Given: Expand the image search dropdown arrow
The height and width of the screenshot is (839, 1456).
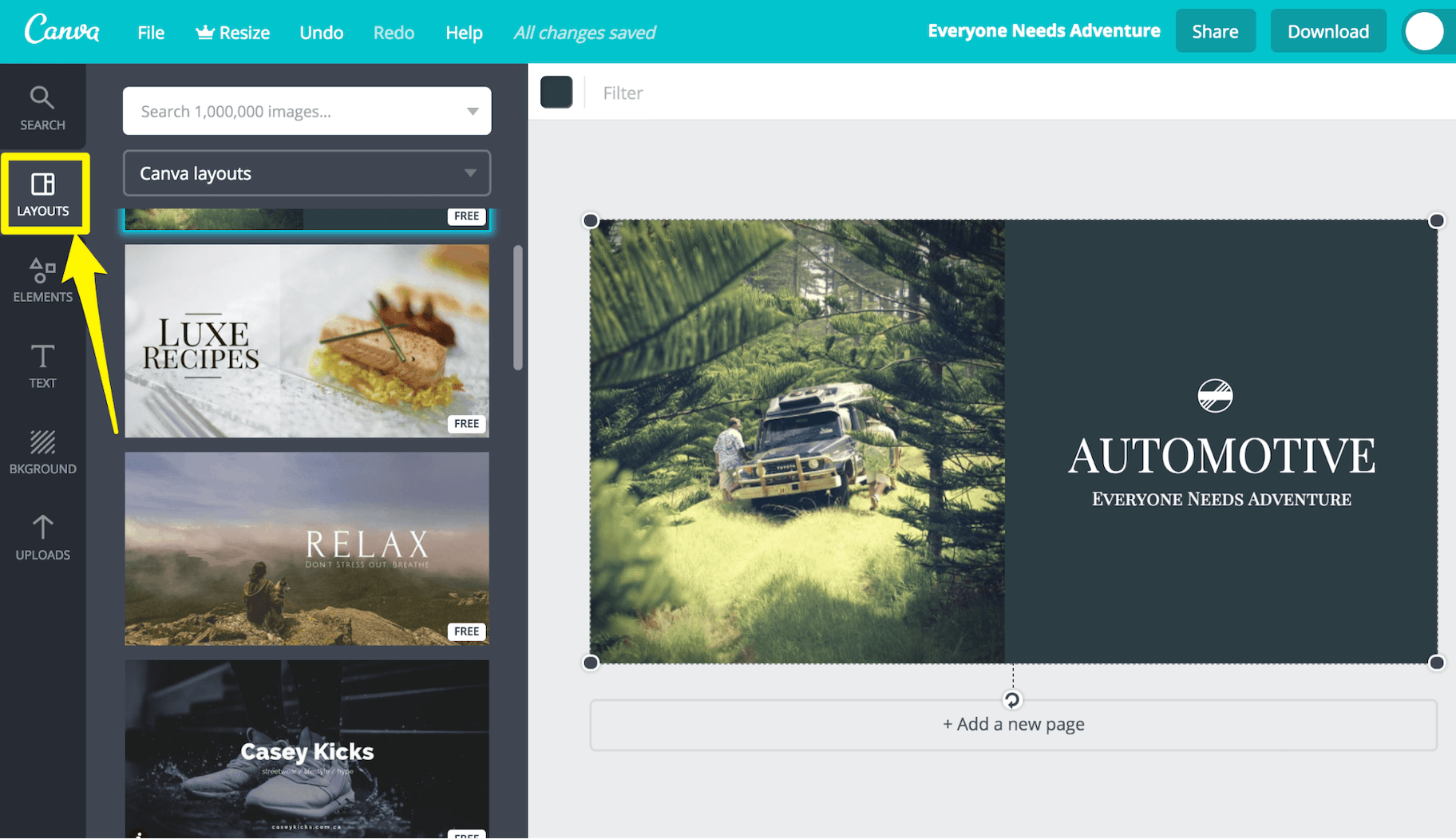Looking at the screenshot, I should (x=473, y=111).
